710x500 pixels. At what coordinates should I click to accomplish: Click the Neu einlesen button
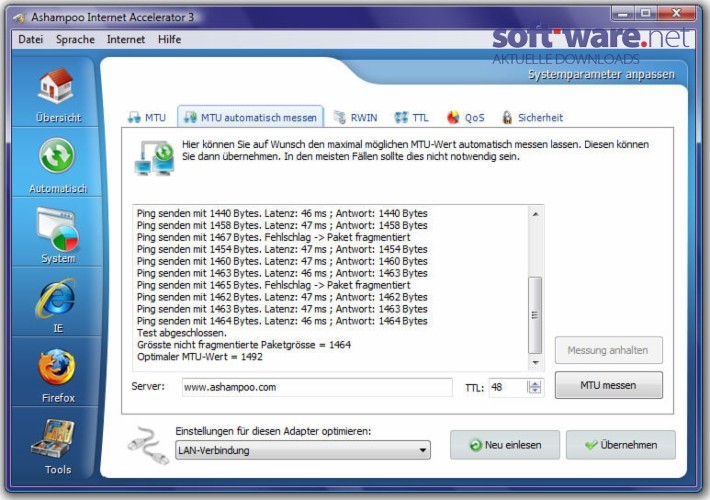click(505, 445)
